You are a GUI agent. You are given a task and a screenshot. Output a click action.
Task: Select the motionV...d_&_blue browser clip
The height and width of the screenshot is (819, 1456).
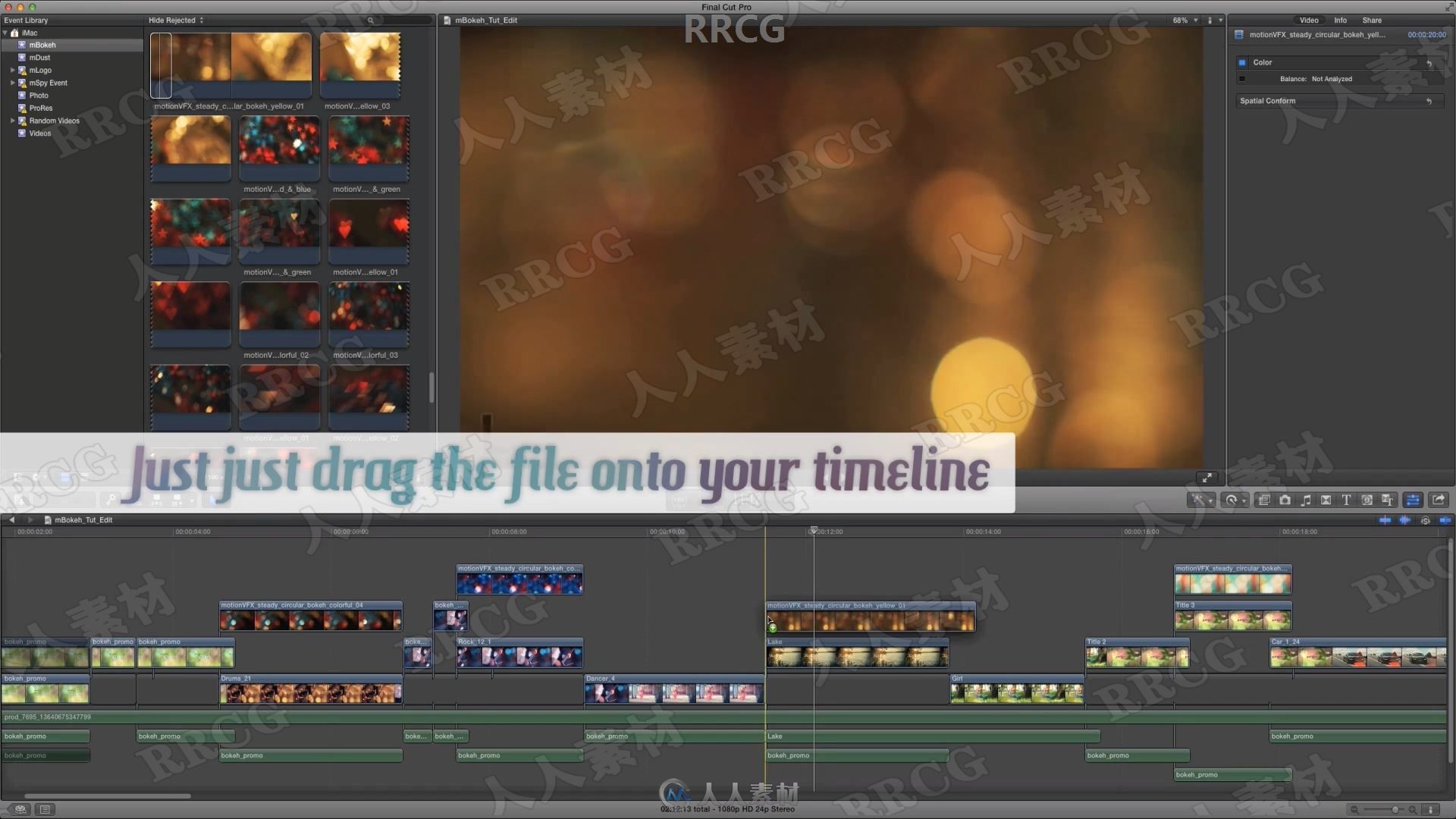click(280, 148)
